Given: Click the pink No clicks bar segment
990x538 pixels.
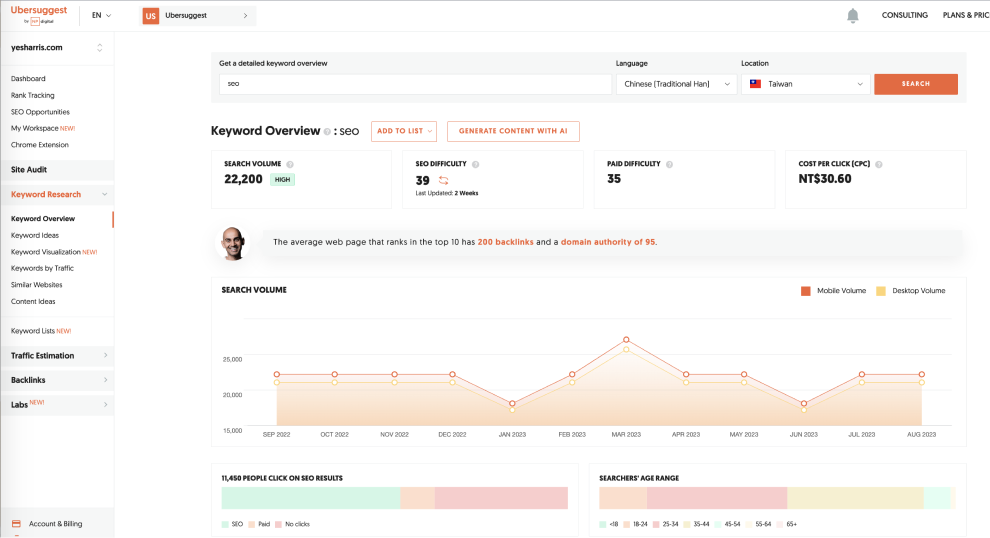Looking at the screenshot, I should pyautogui.click(x=501, y=498).
